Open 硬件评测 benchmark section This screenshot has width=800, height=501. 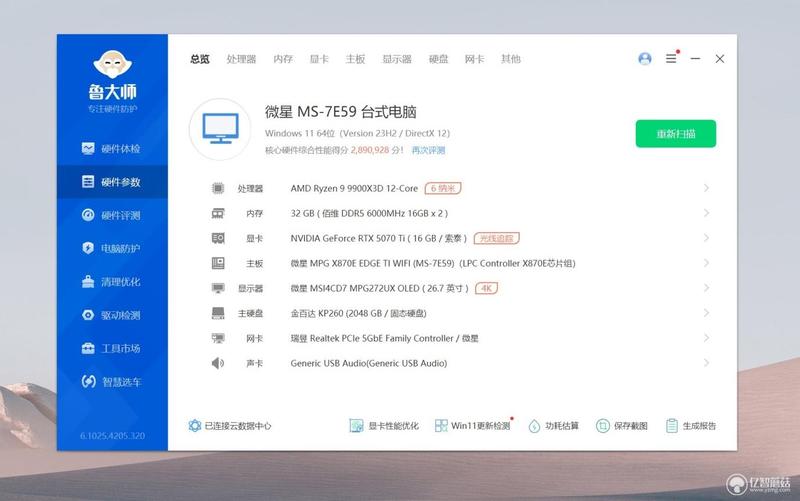tap(112, 215)
